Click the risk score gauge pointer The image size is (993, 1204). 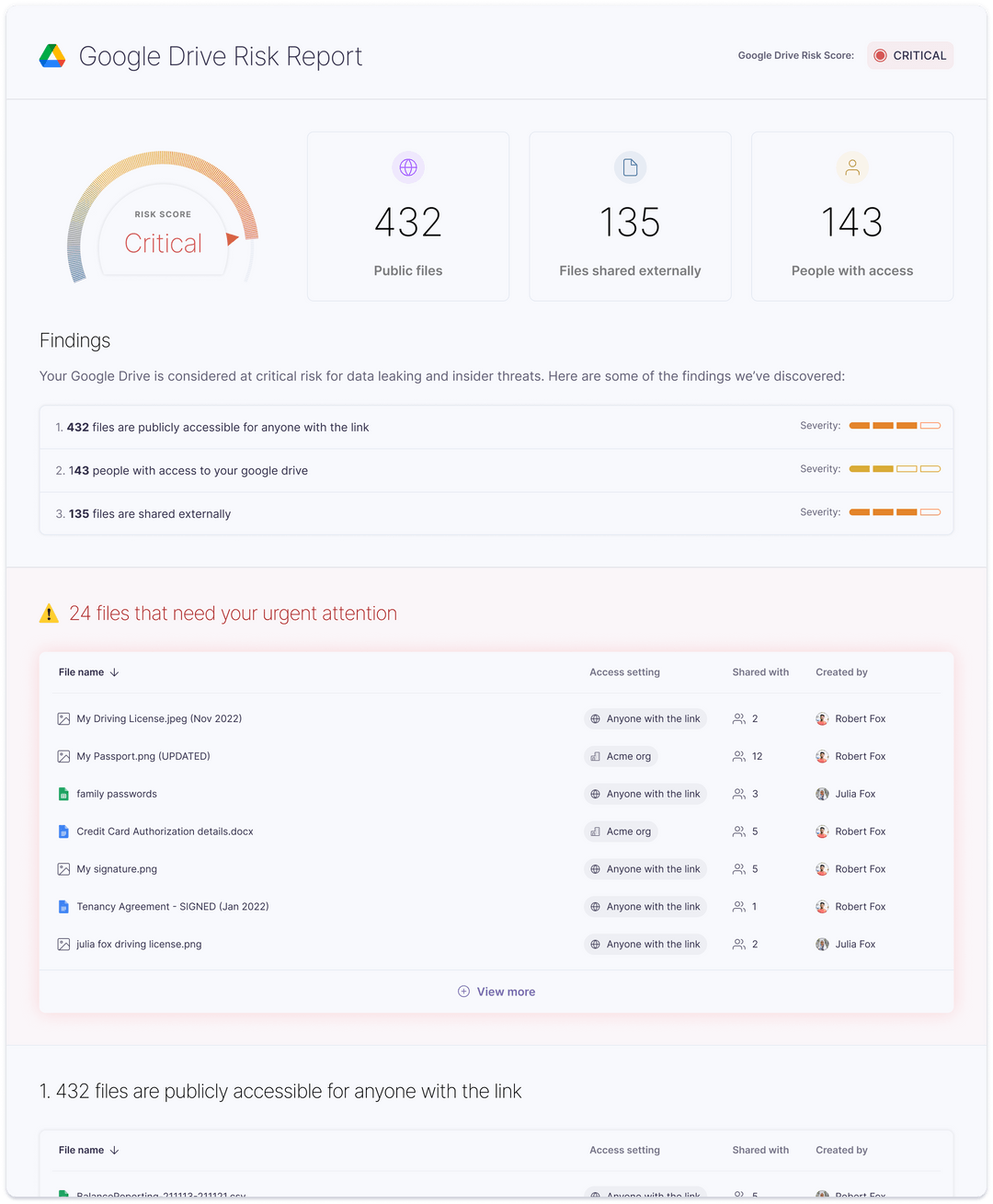233,239
